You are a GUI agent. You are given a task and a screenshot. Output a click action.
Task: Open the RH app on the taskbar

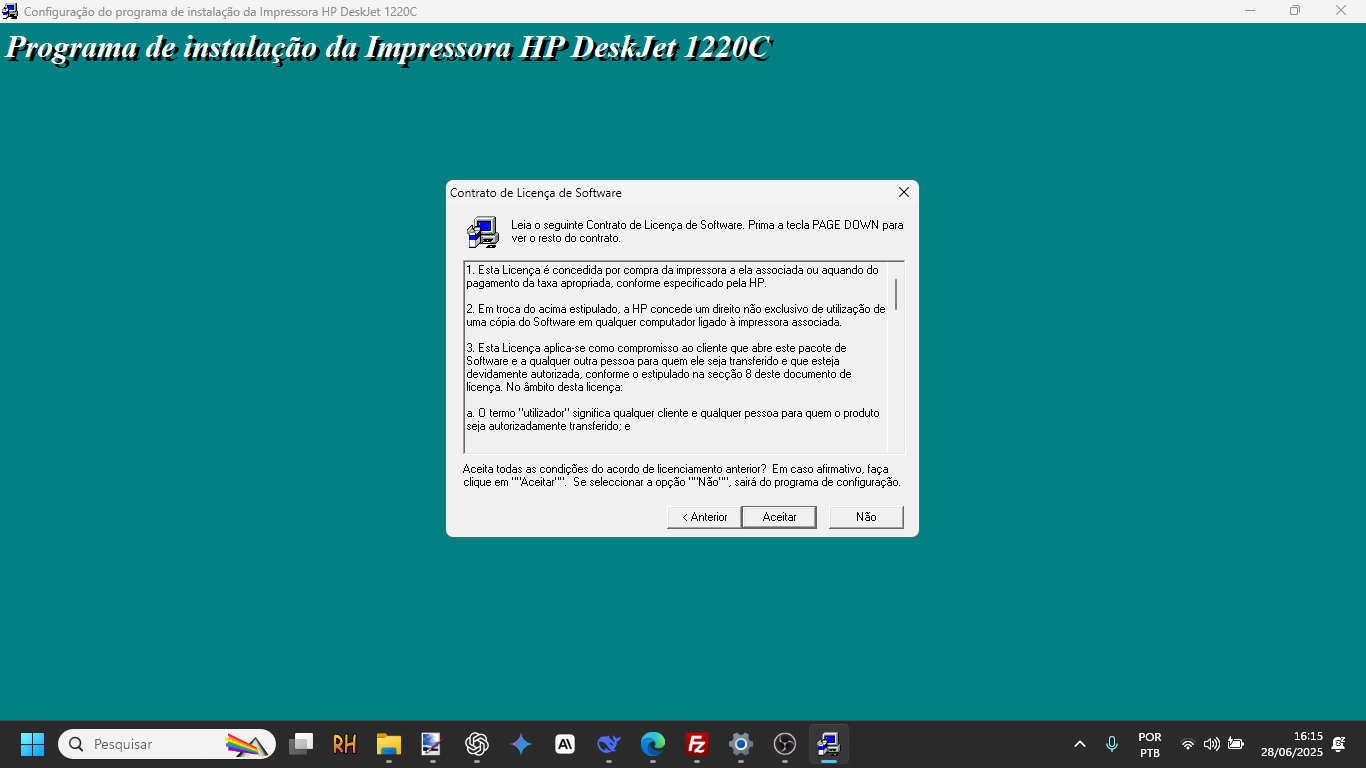pyautogui.click(x=345, y=744)
